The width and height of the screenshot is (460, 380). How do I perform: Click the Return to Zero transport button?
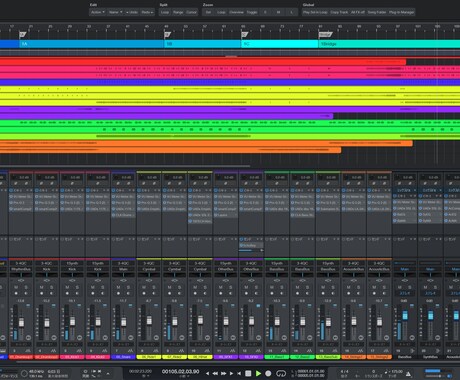tap(239, 373)
